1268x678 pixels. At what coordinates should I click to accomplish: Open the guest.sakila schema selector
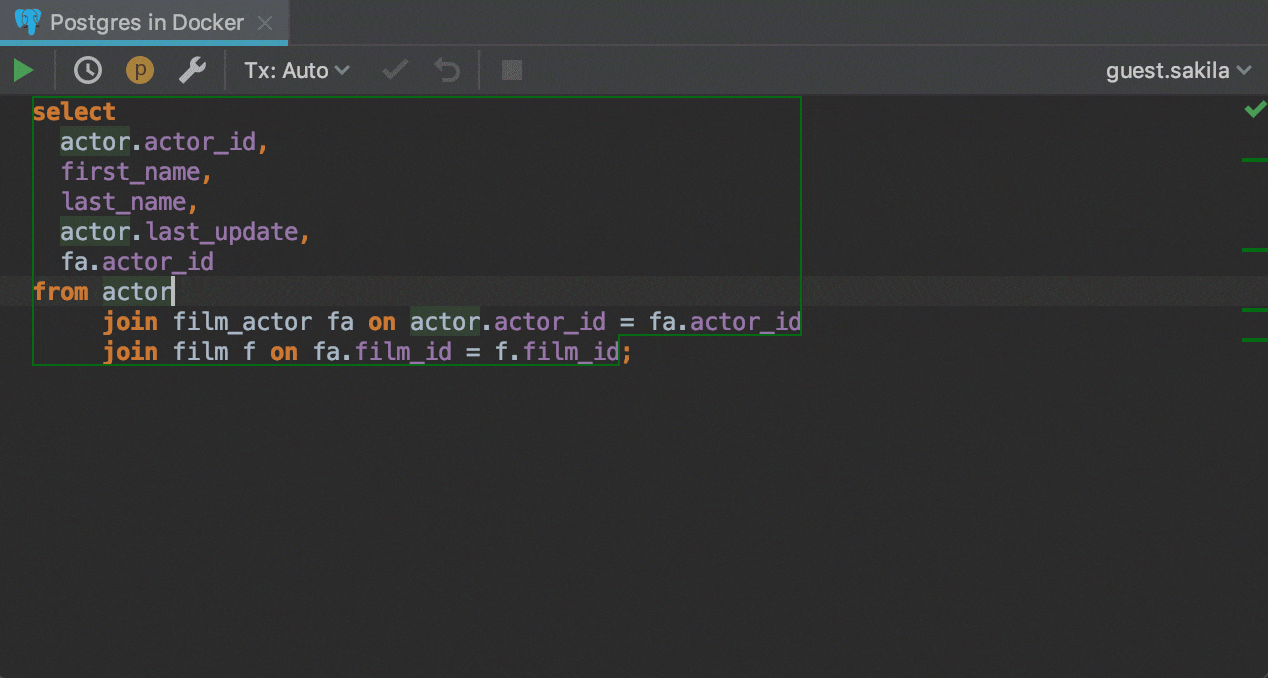(x=1178, y=70)
